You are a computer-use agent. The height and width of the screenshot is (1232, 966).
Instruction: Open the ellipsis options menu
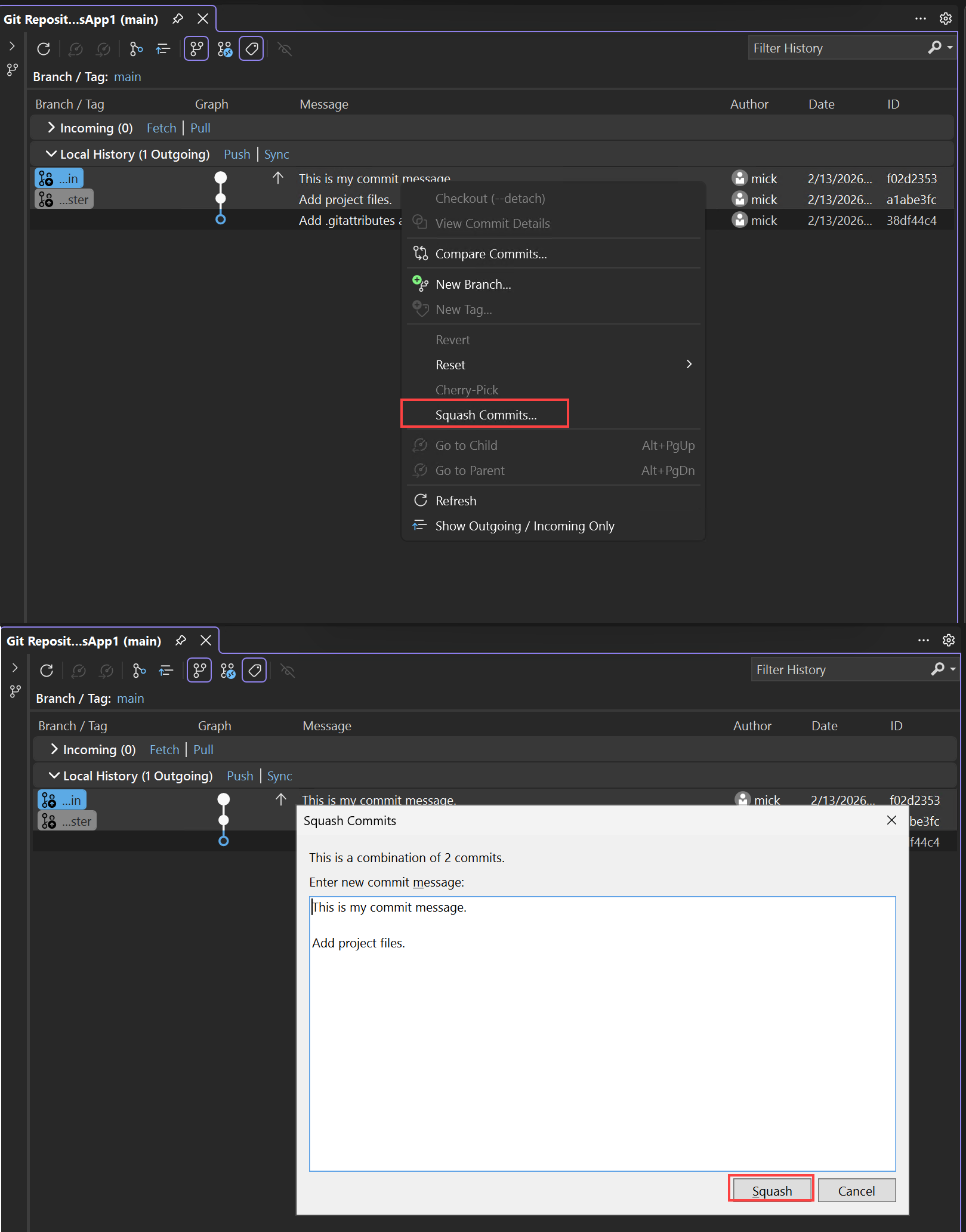coord(919,18)
